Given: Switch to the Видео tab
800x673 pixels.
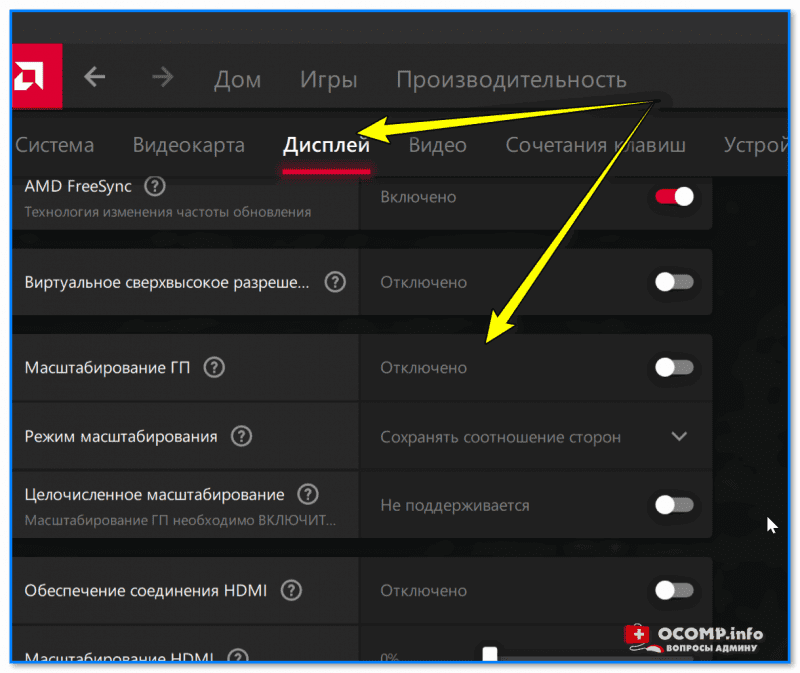Looking at the screenshot, I should (438, 145).
